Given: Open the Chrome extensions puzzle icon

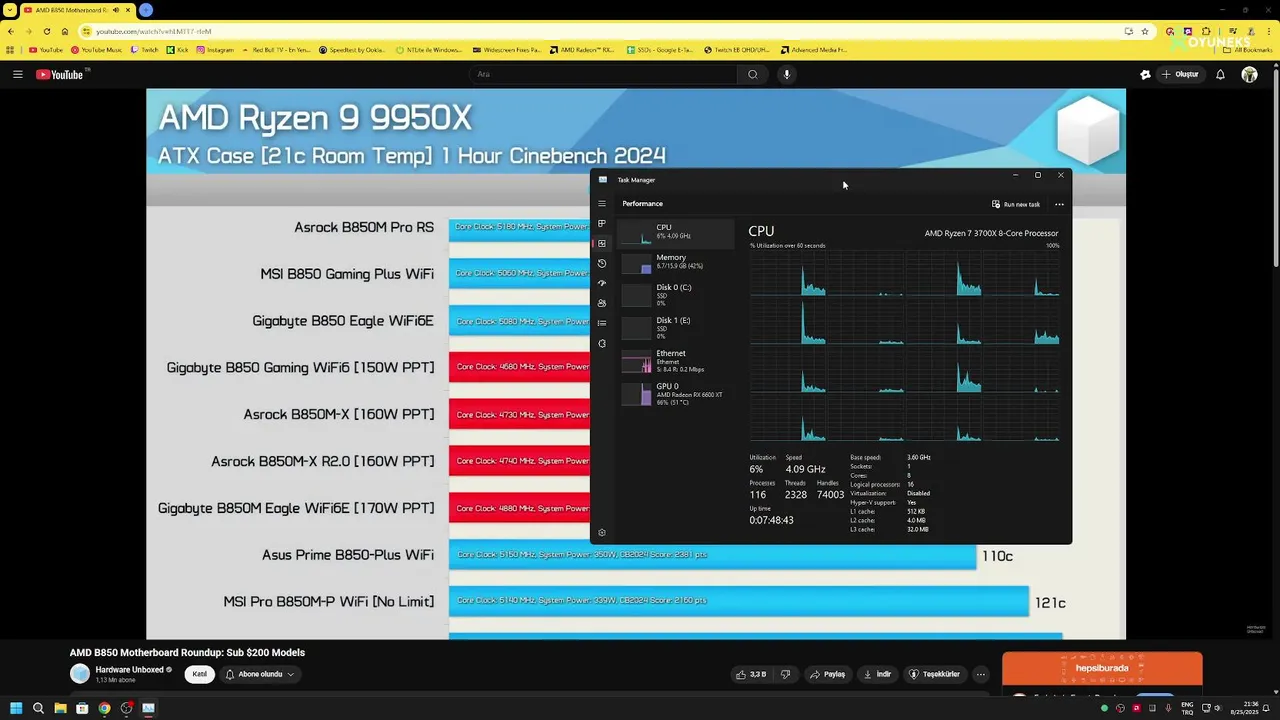Looking at the screenshot, I should (x=1206, y=31).
